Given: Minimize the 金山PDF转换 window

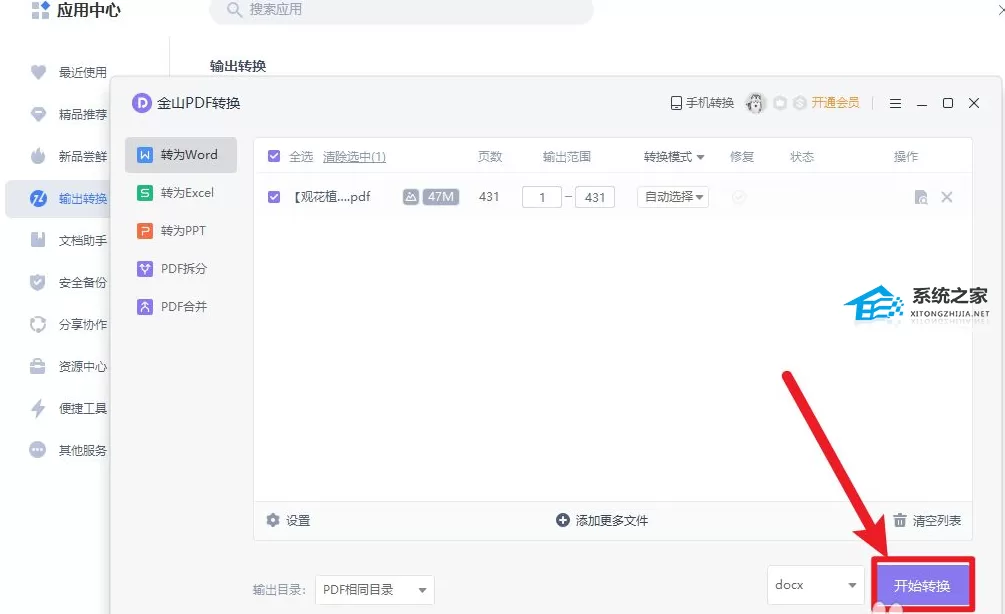Looking at the screenshot, I should tap(922, 103).
